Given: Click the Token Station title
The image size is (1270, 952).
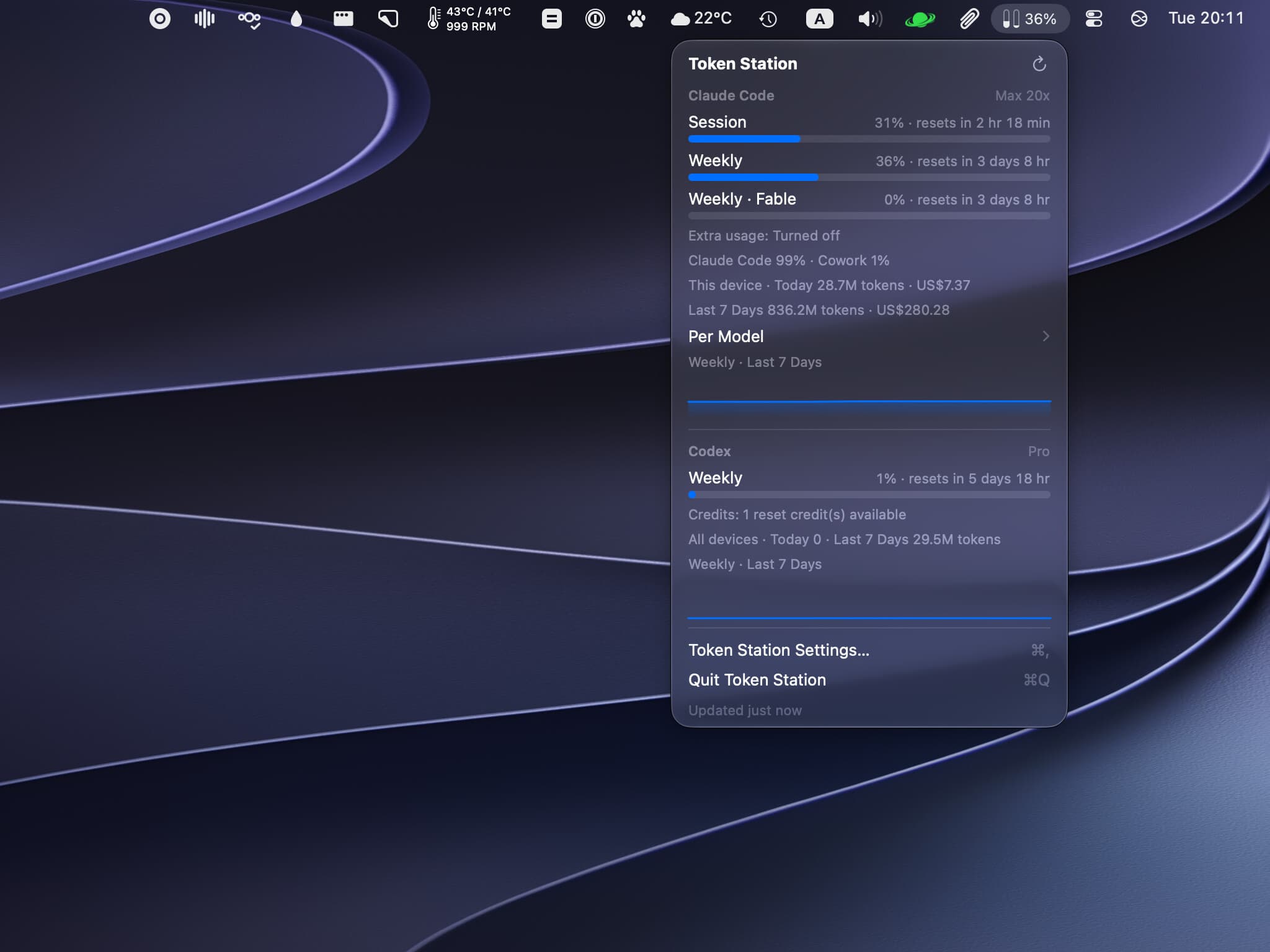Looking at the screenshot, I should tap(743, 64).
